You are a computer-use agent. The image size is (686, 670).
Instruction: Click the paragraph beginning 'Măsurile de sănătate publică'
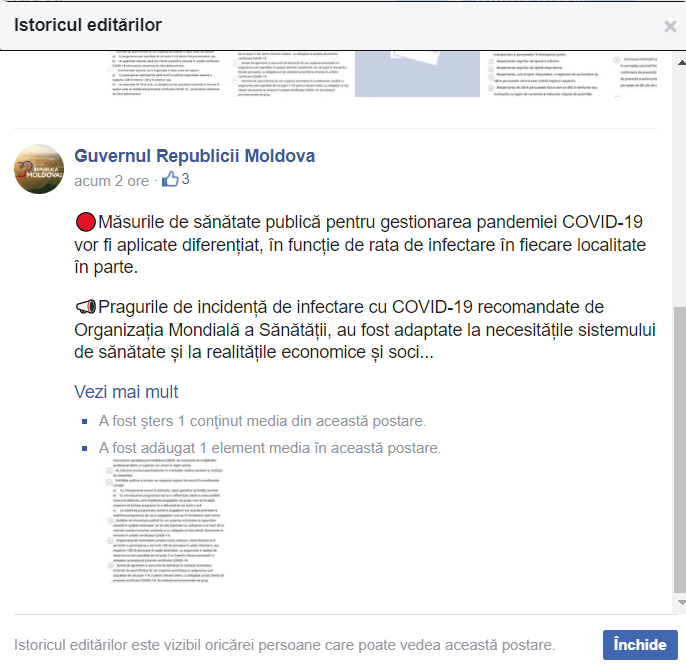[x=360, y=245]
